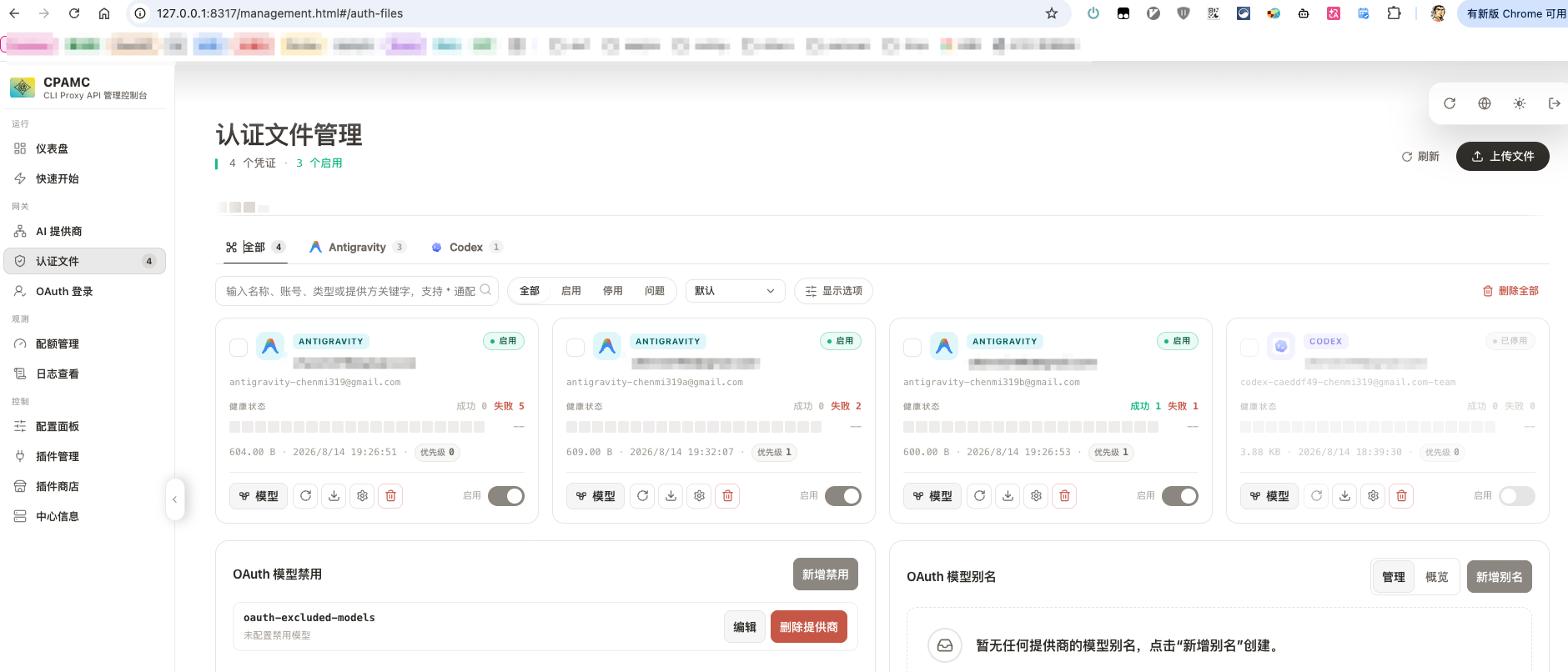Expand 显示选项 display options

pyautogui.click(x=833, y=291)
